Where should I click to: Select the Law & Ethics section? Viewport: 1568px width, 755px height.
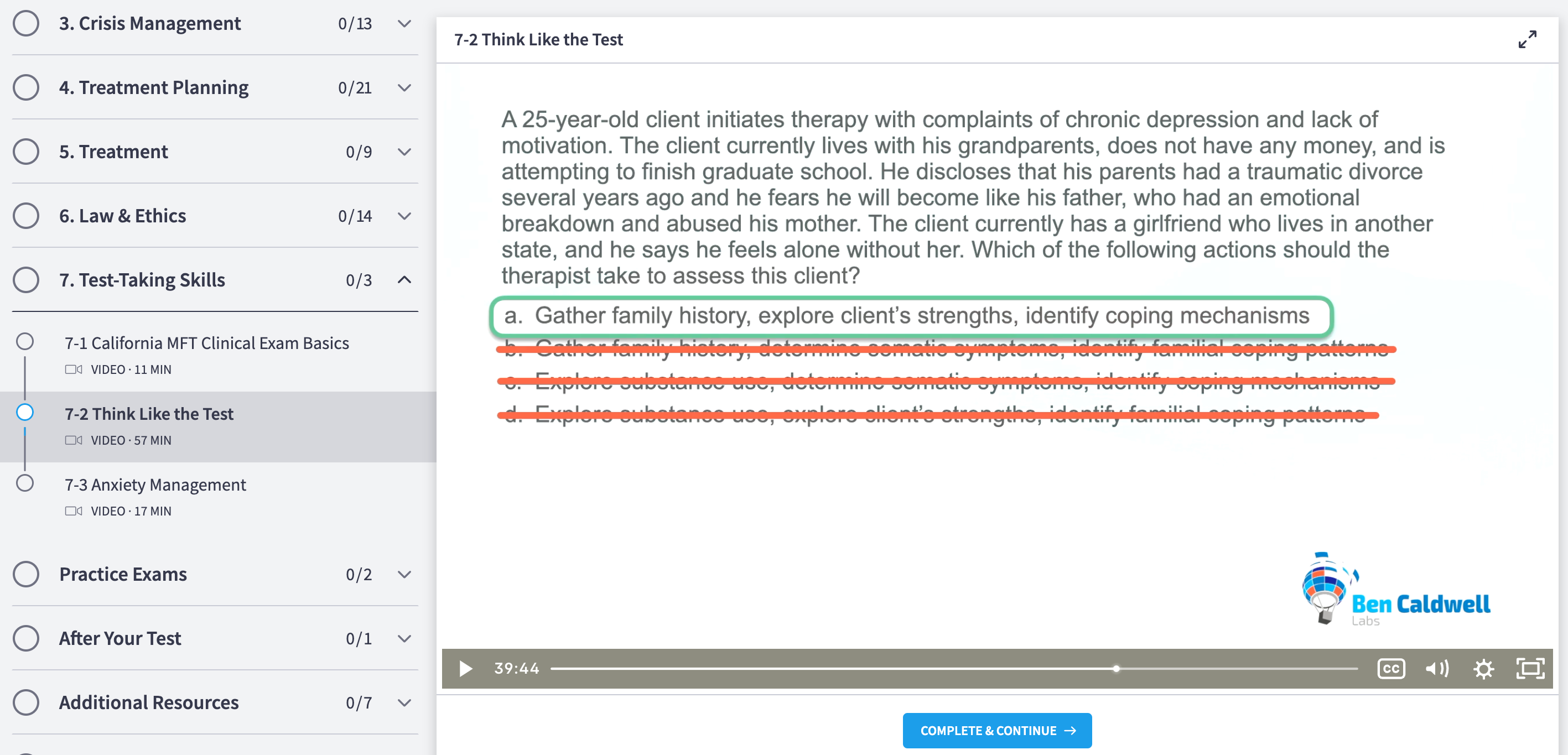point(122,215)
